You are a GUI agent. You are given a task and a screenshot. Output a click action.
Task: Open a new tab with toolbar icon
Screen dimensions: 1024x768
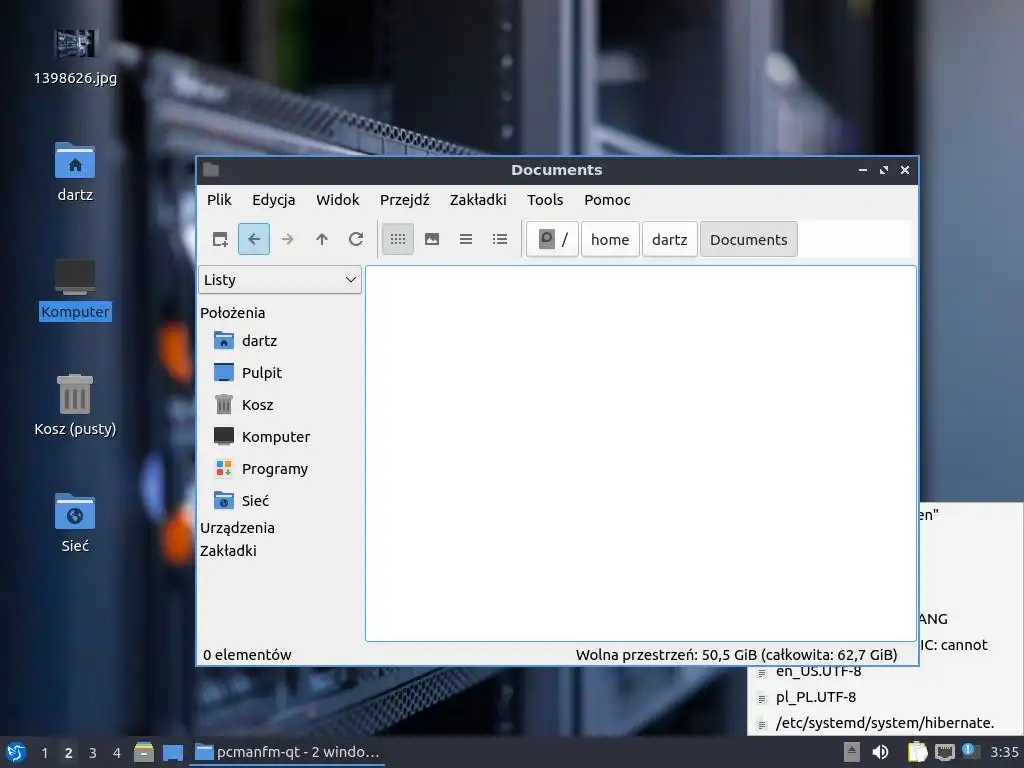click(x=220, y=239)
